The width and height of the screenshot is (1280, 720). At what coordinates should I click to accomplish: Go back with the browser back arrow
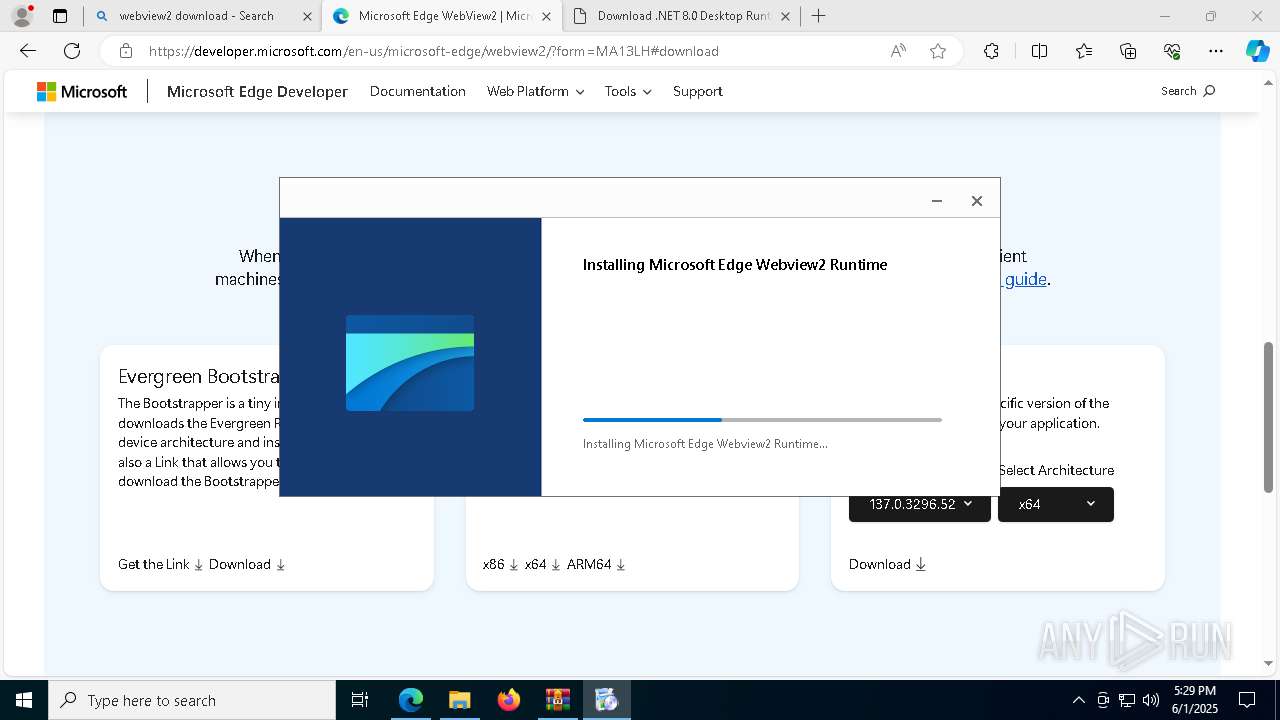[28, 51]
